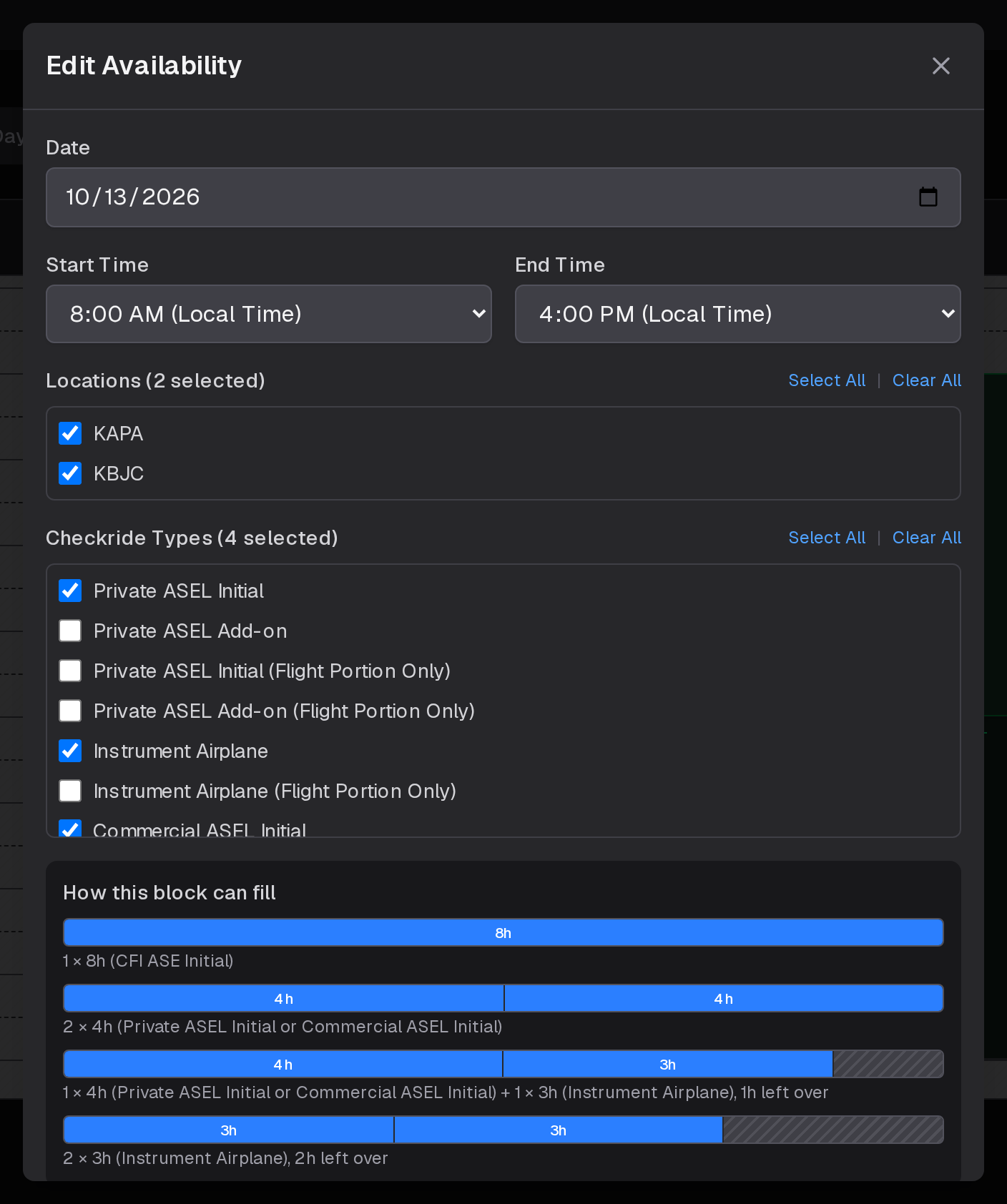Select All locations
Image resolution: width=1007 pixels, height=1204 pixels.
pyautogui.click(x=827, y=380)
